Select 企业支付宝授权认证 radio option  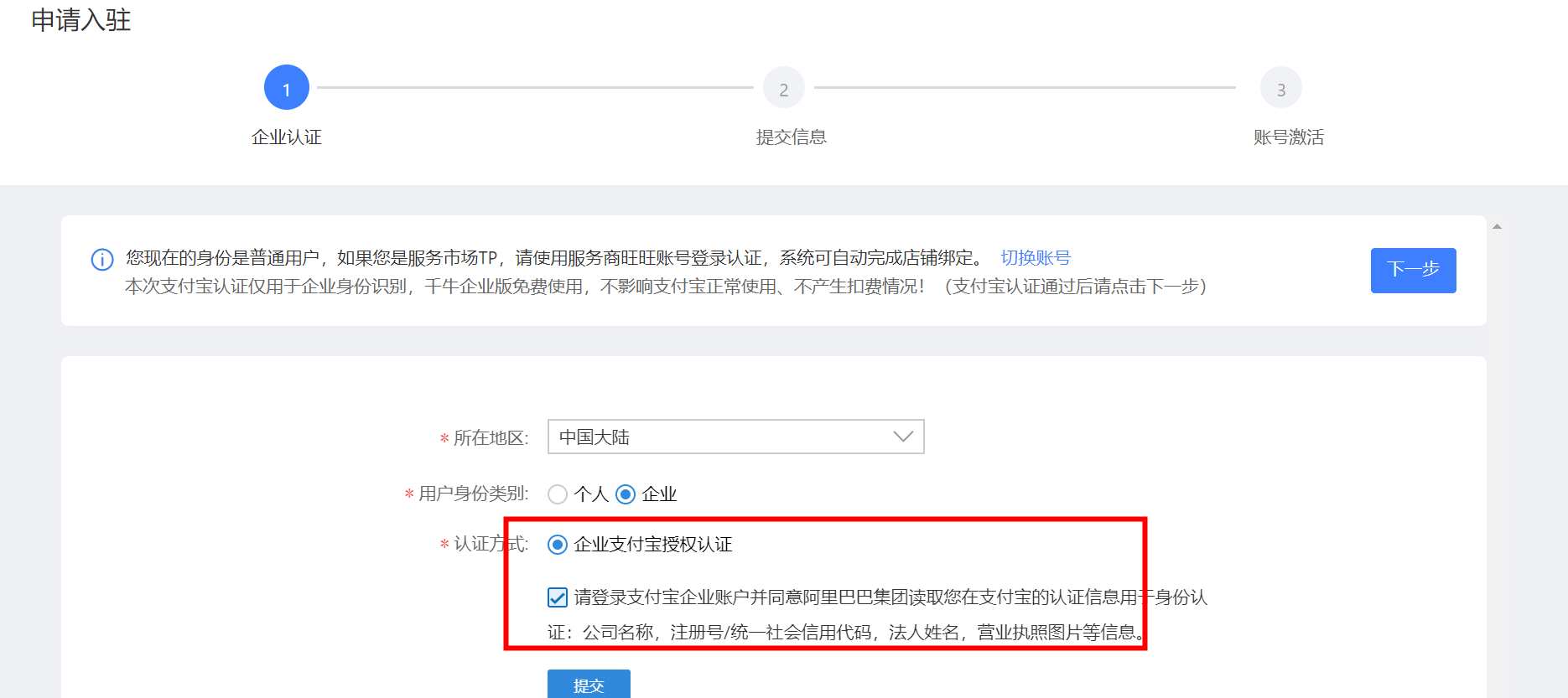pos(558,545)
